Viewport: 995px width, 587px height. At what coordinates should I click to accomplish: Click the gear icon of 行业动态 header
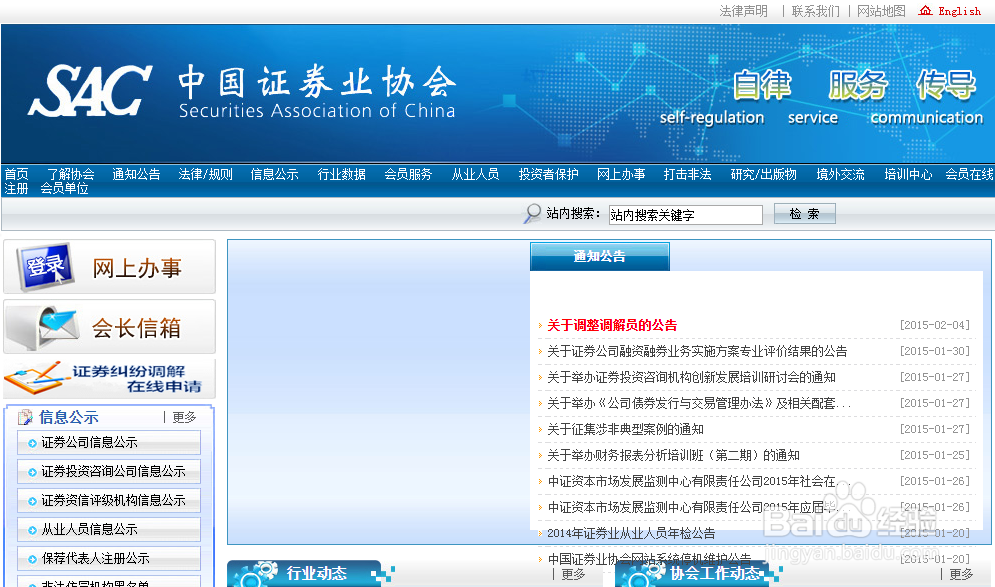pyautogui.click(x=254, y=574)
